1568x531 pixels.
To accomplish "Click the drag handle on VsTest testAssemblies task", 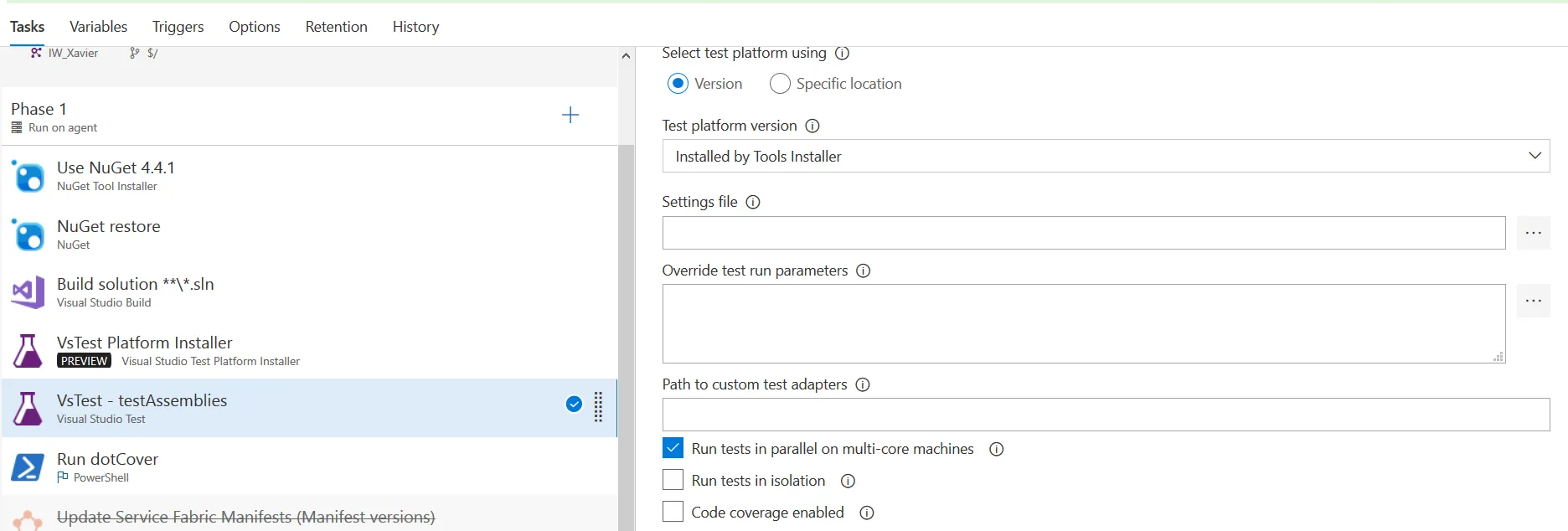I will 598,407.
